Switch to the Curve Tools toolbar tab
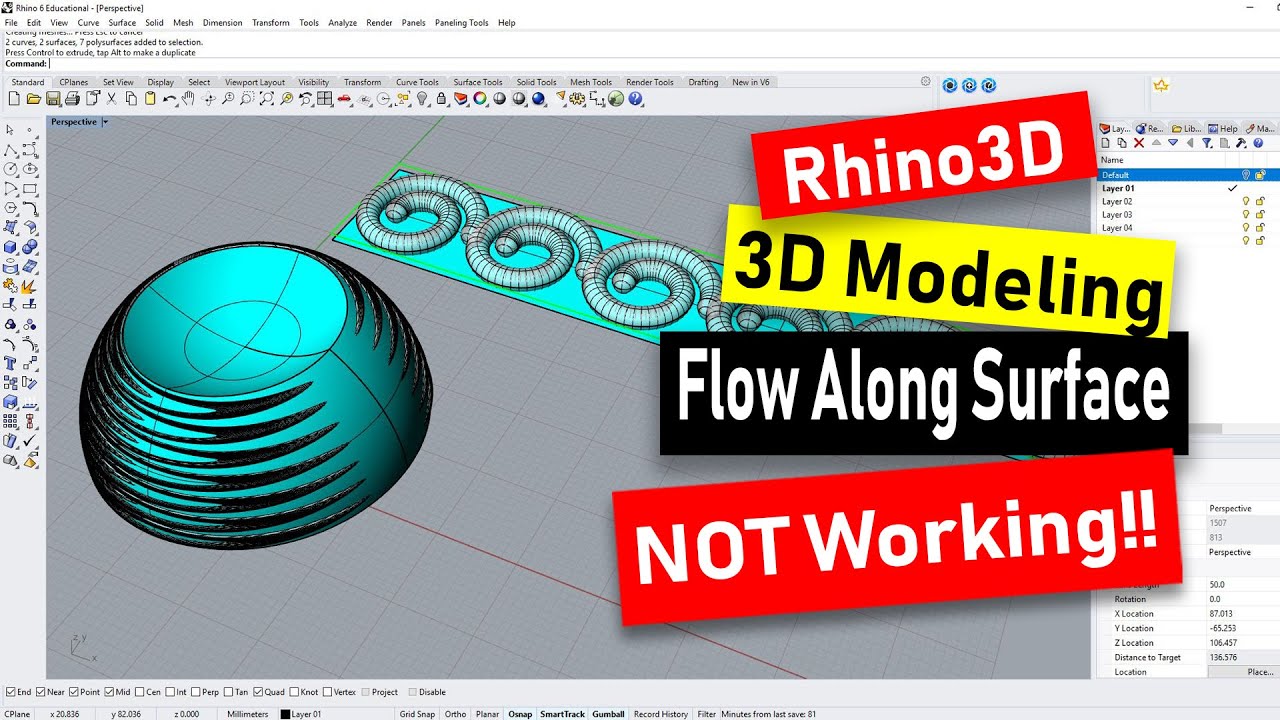 click(417, 82)
